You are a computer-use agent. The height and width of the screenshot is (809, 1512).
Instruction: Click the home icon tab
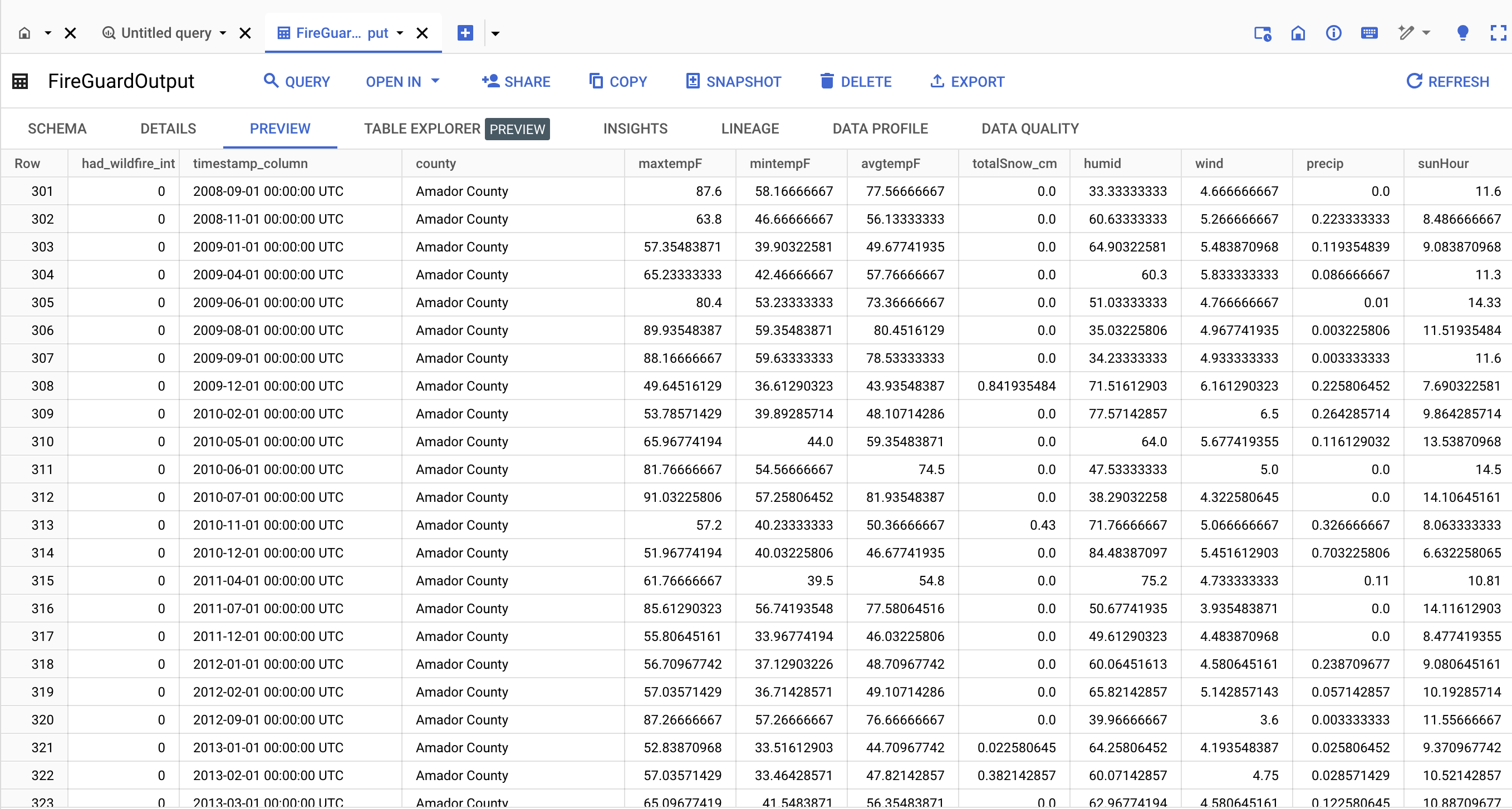(24, 33)
